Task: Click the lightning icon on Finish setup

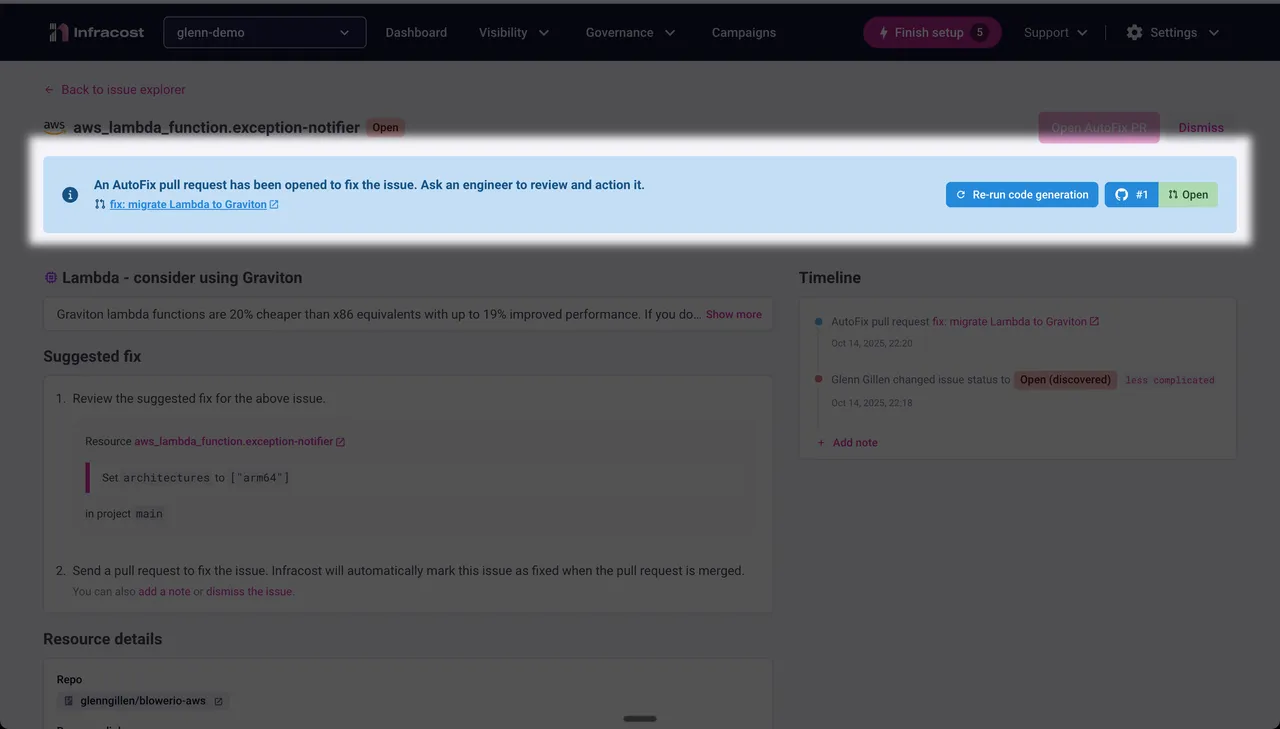Action: point(883,33)
